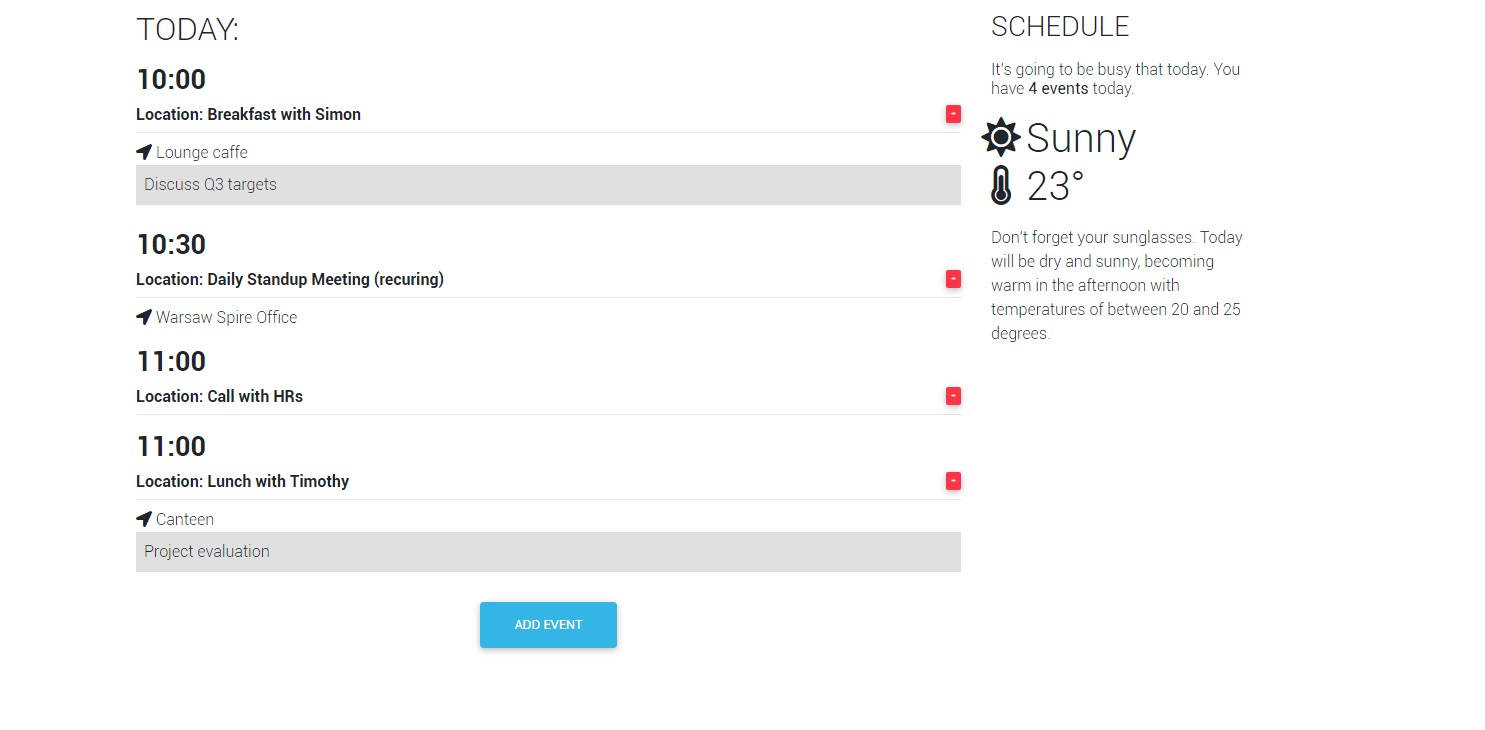Click the minus icon on Call with HRs
This screenshot has width=1485, height=730.
click(x=952, y=395)
